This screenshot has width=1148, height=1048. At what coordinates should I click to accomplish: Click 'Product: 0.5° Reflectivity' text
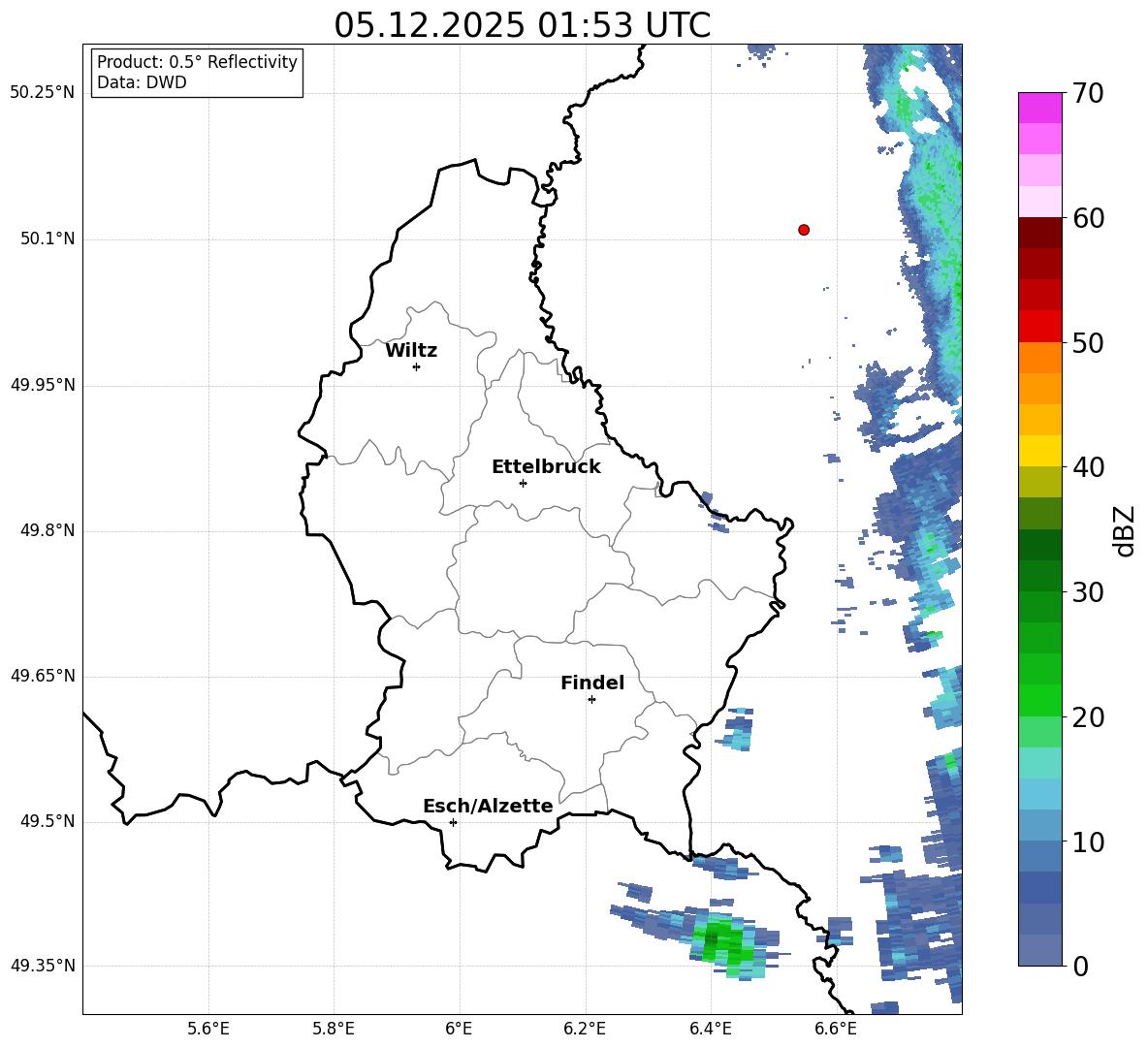pos(197,61)
